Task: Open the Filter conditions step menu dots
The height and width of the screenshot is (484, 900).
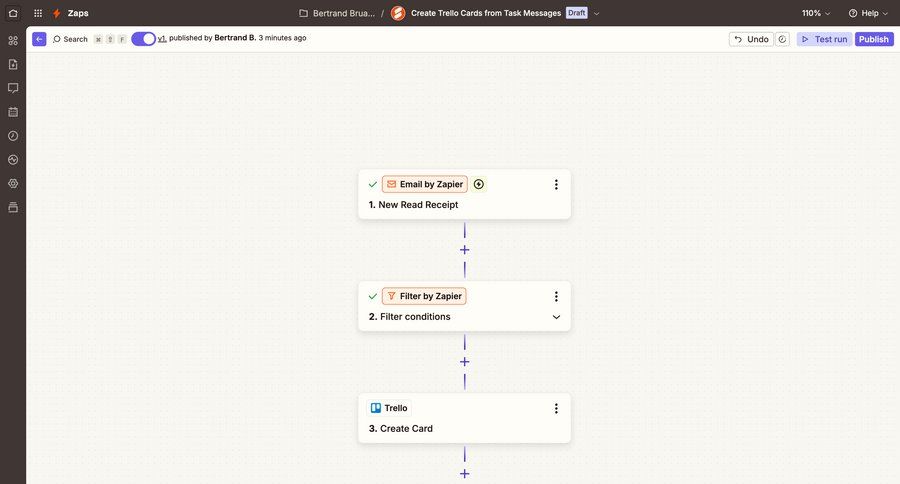Action: (556, 296)
